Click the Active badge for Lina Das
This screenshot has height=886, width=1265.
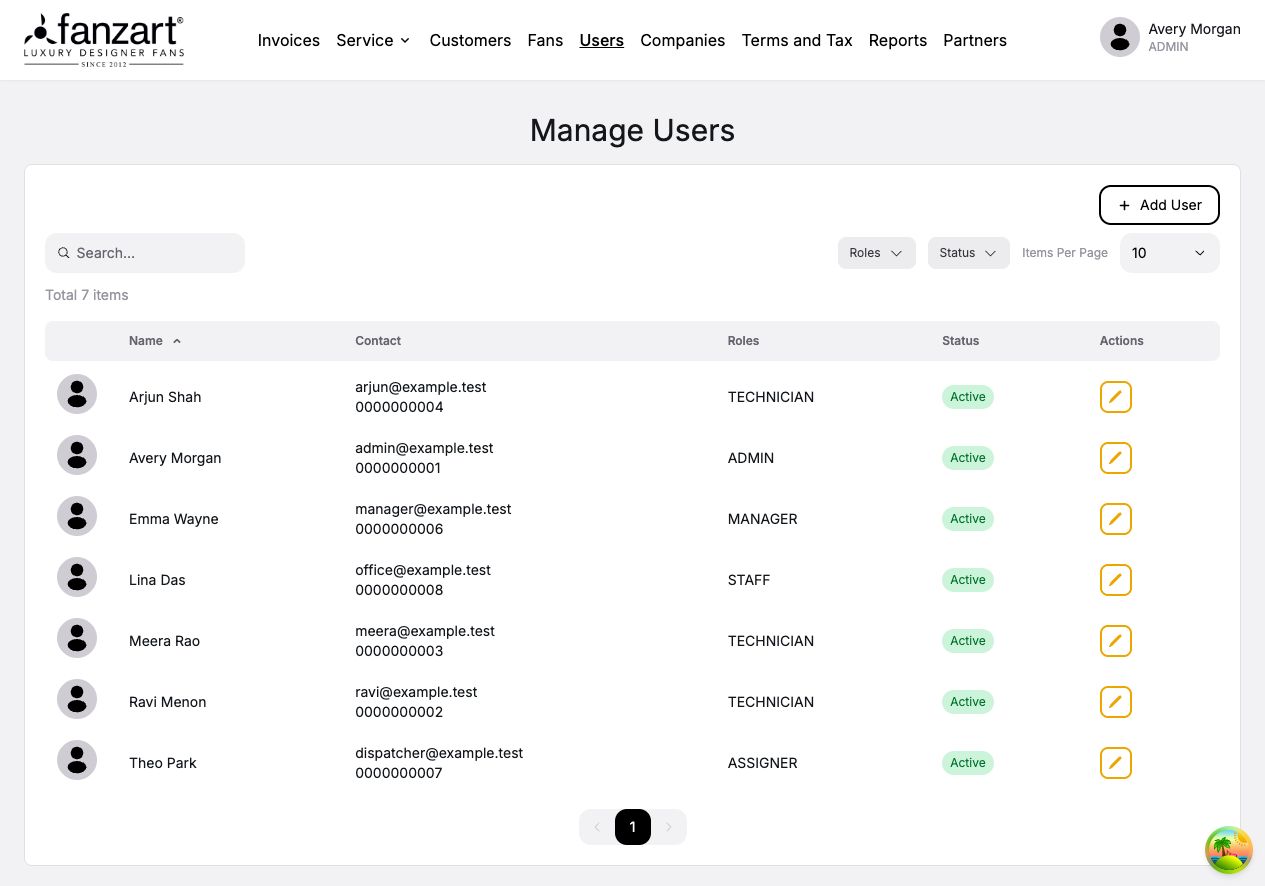tap(968, 580)
